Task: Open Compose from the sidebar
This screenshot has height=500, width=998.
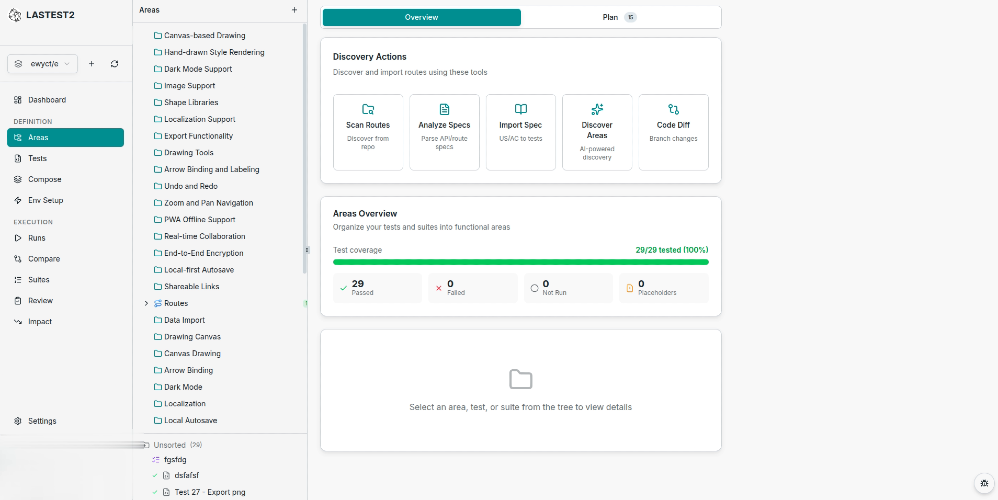Action: (66, 179)
